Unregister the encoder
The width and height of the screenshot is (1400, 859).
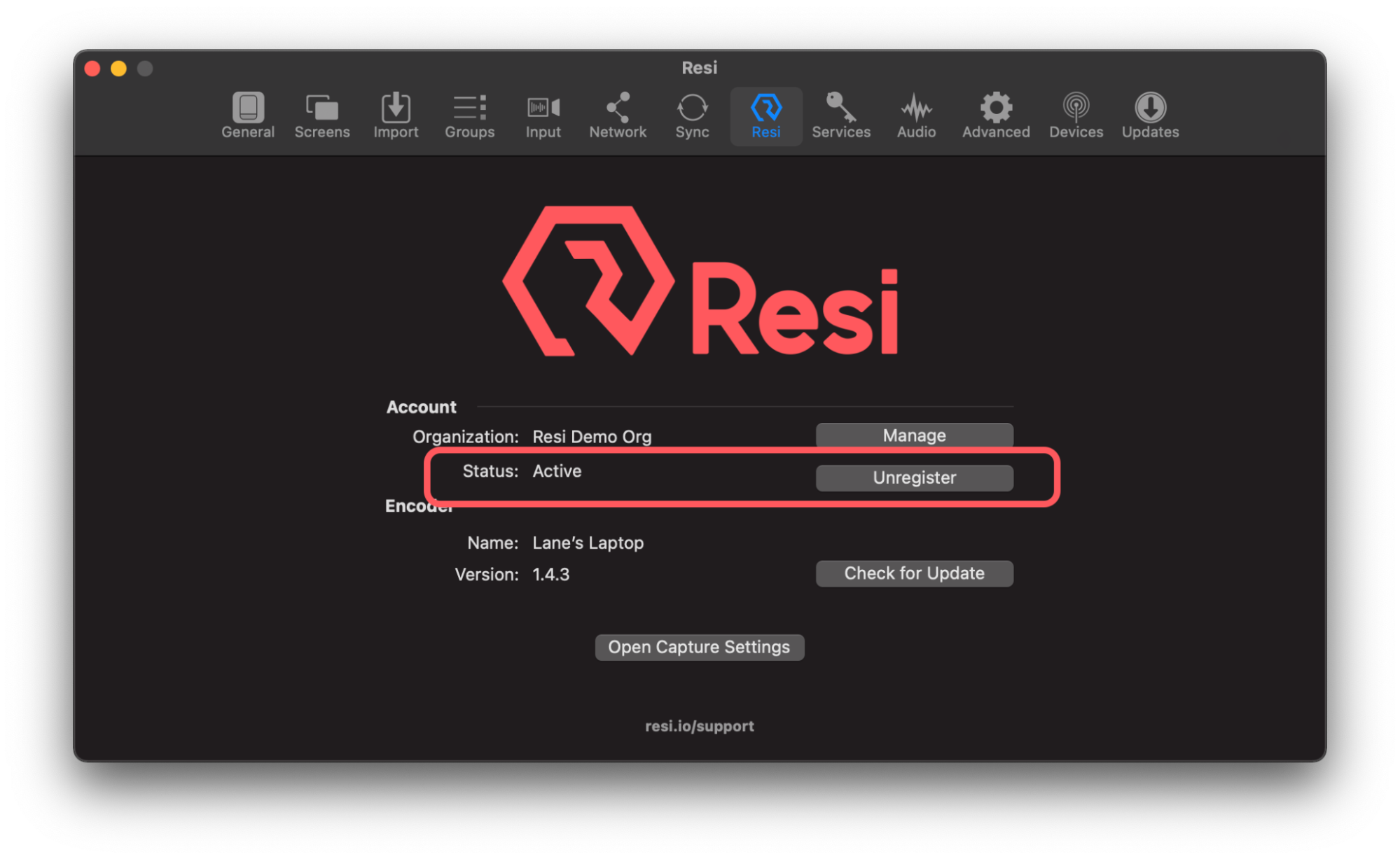(913, 477)
